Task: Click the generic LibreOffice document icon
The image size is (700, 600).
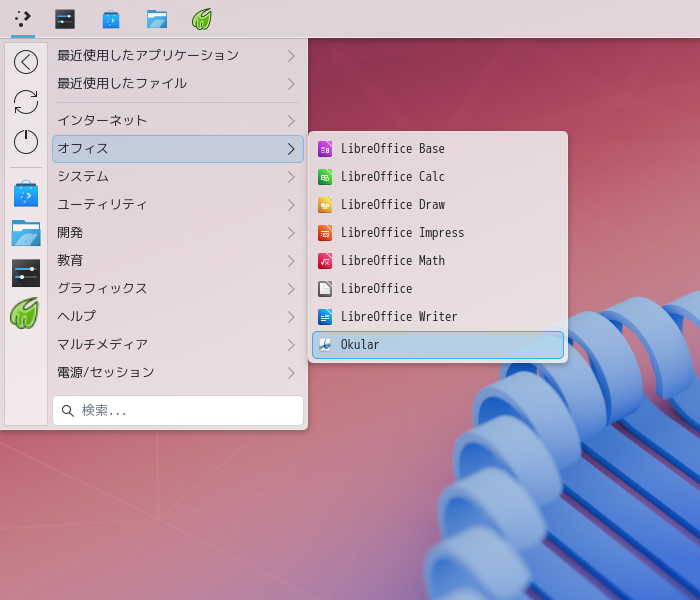Action: click(x=325, y=289)
